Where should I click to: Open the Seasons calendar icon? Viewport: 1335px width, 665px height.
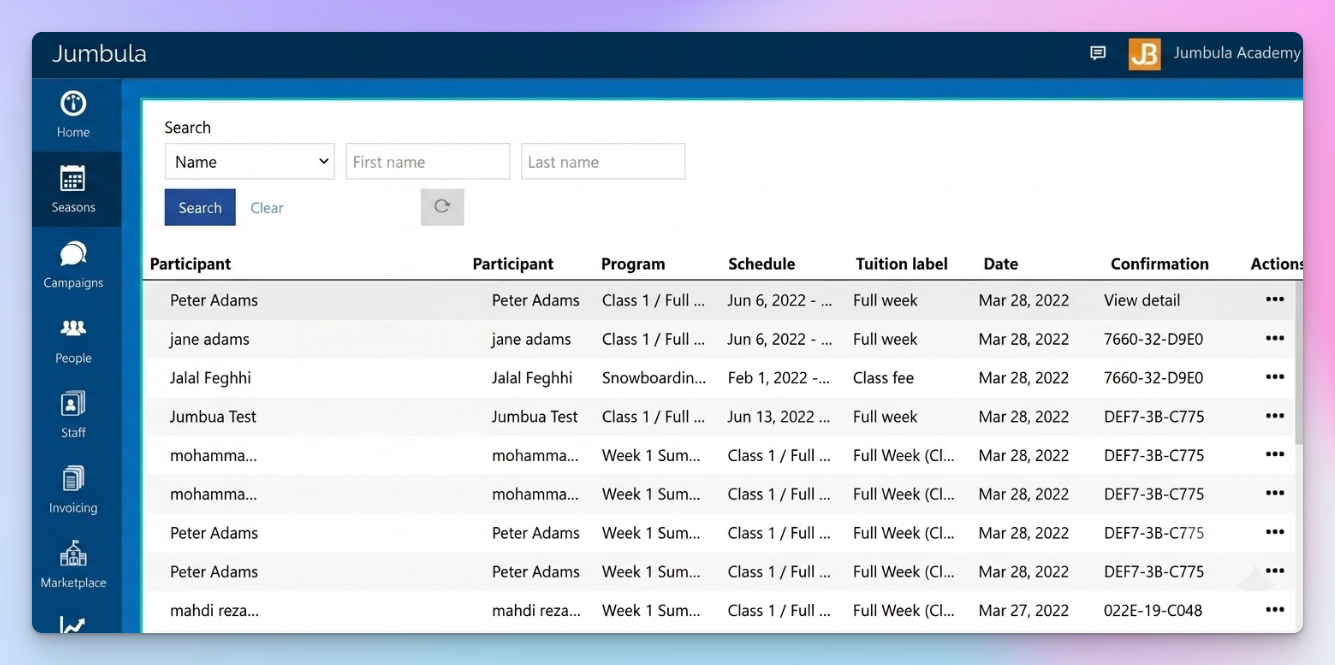(73, 179)
